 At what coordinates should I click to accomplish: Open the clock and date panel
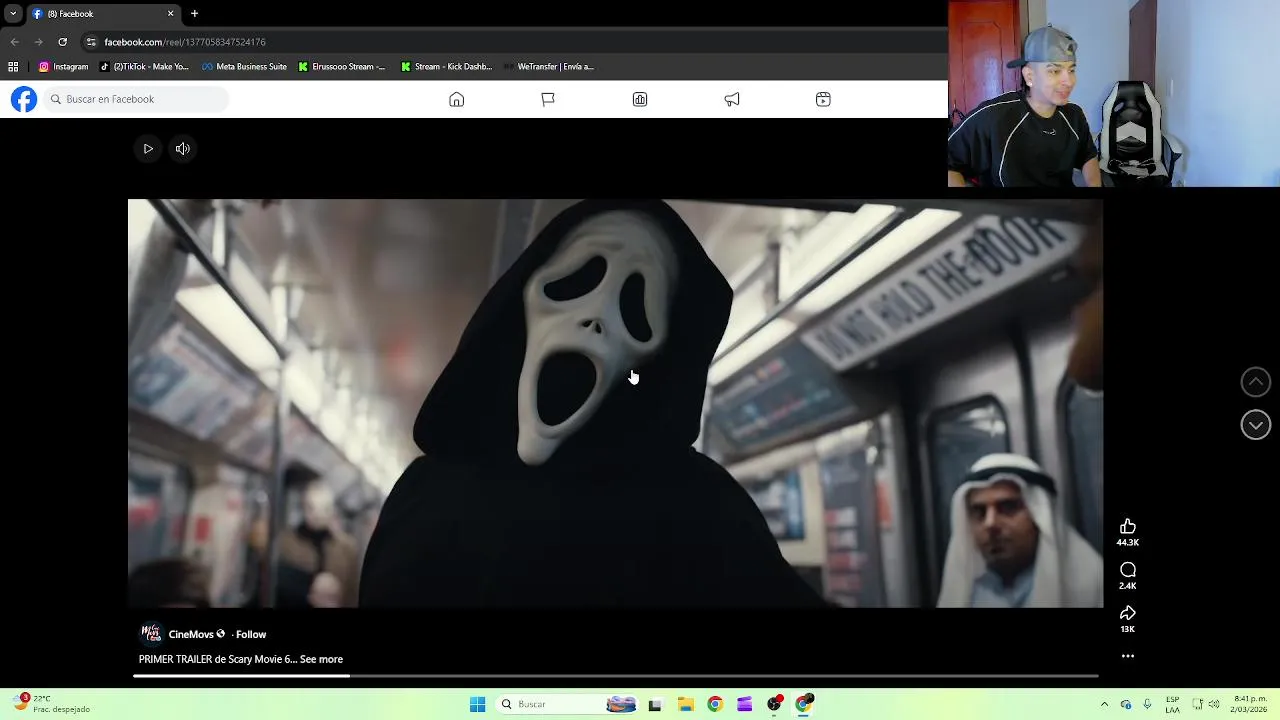pyautogui.click(x=1250, y=704)
